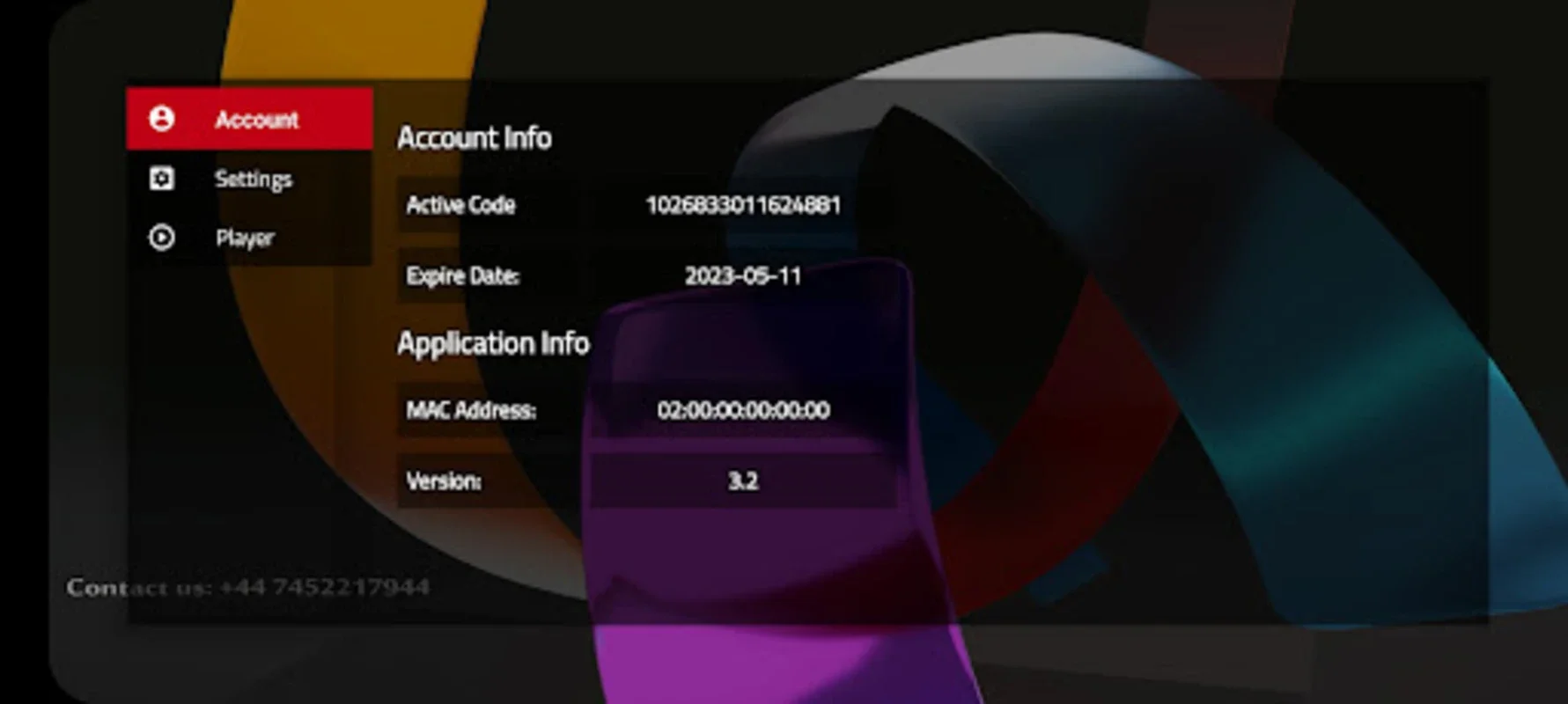Select the Active Code label

pyautogui.click(x=460, y=205)
